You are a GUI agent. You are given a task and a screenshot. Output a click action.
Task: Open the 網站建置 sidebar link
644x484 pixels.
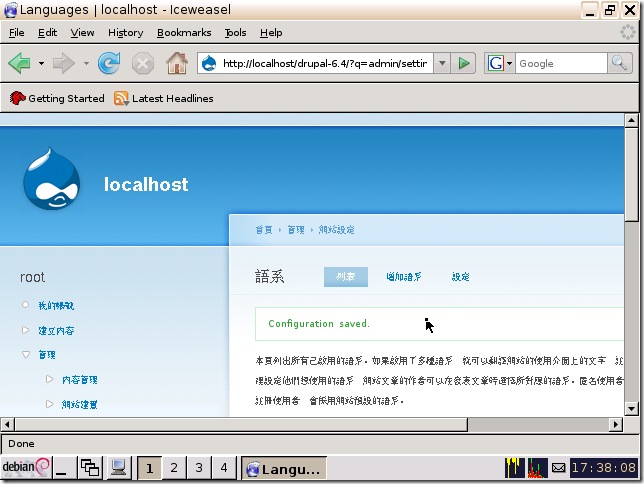[x=80, y=404]
